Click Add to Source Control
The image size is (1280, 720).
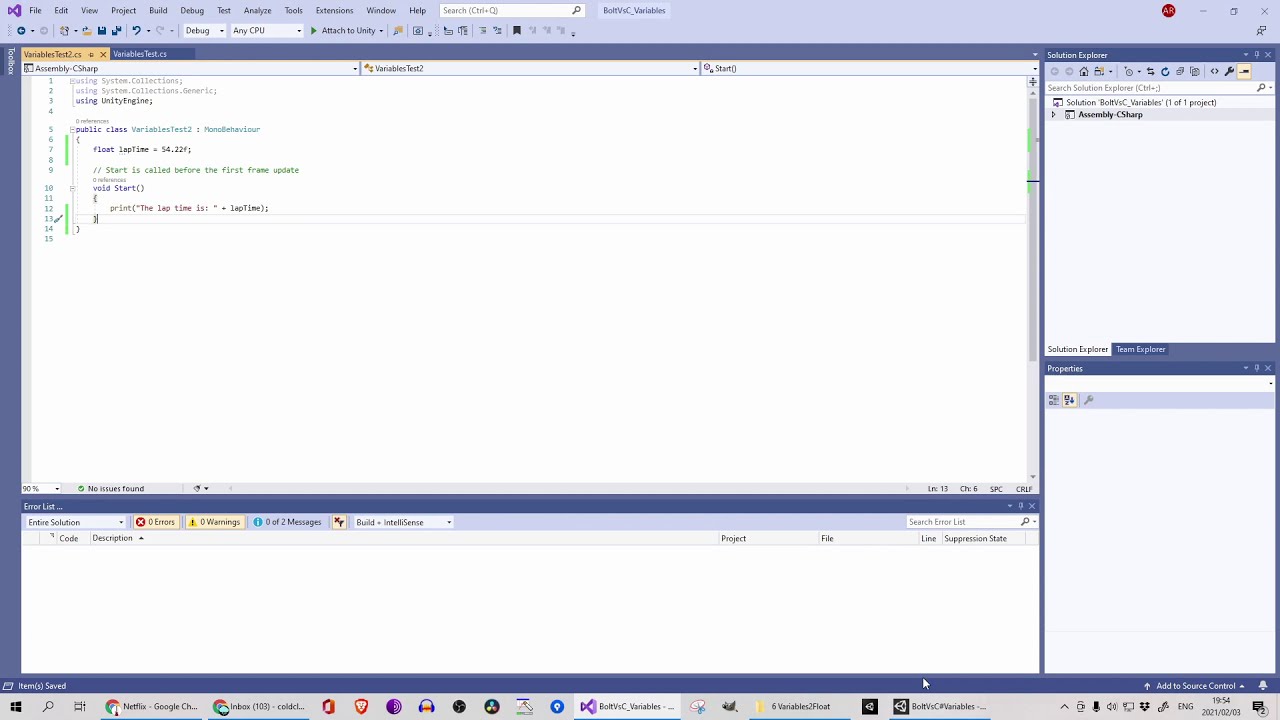pos(1195,686)
